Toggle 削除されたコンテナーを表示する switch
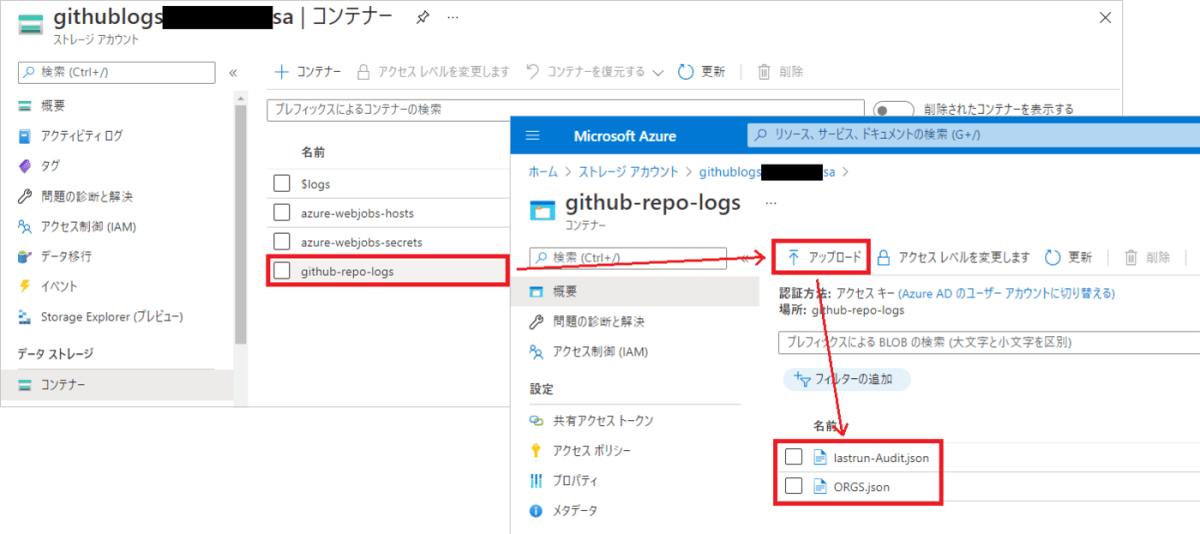This screenshot has height=534, width=1200. [894, 110]
